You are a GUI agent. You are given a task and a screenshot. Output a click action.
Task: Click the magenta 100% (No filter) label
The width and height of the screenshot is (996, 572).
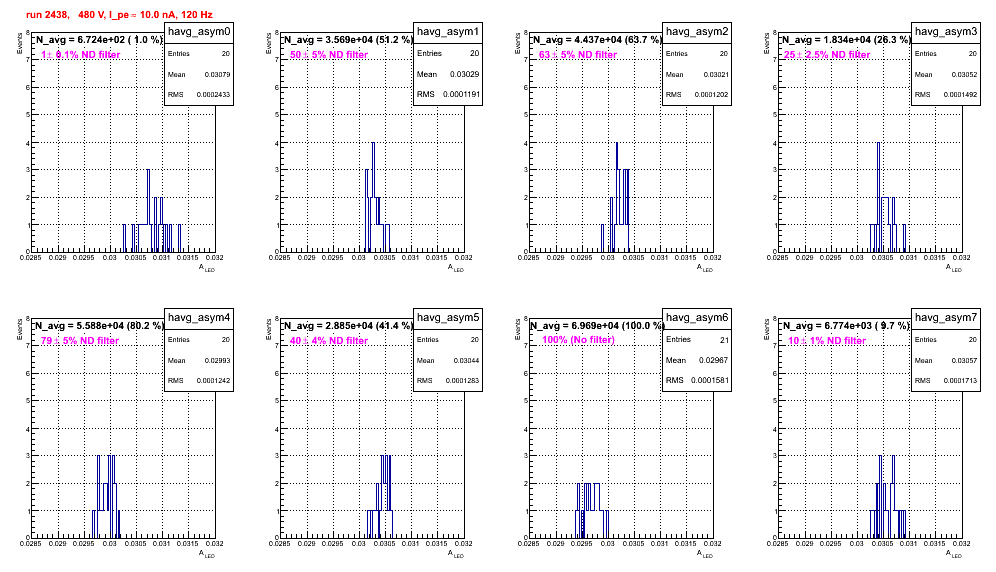click(579, 340)
